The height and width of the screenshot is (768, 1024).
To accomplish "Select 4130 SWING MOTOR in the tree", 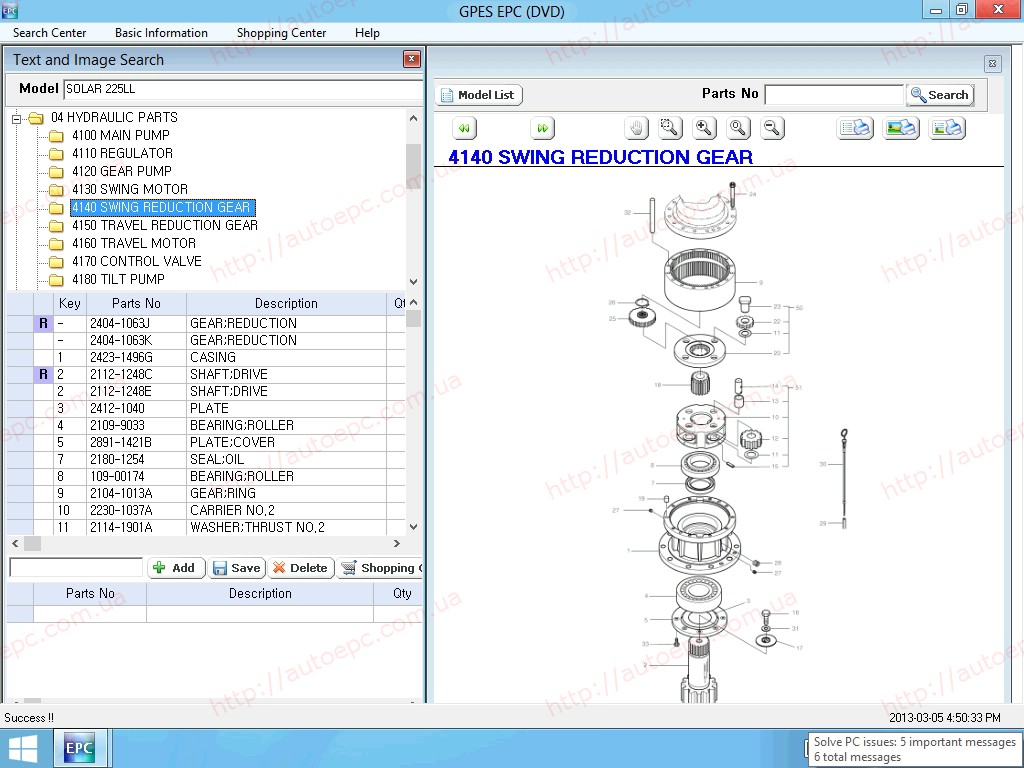I will (x=130, y=189).
